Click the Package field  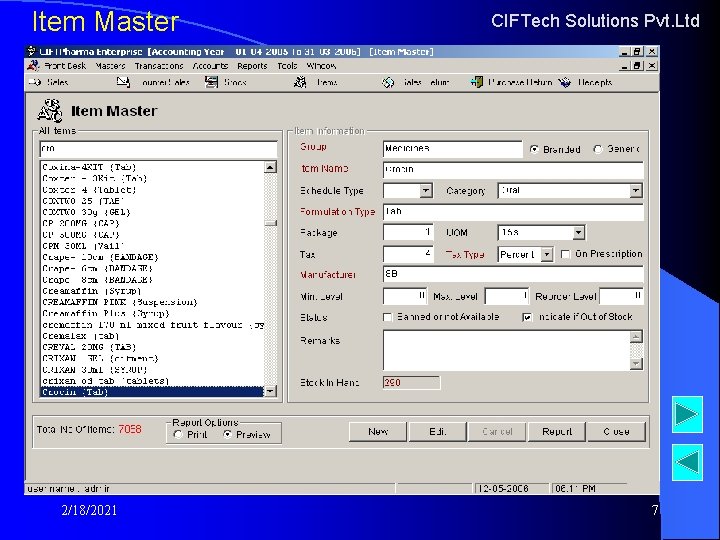pos(408,232)
